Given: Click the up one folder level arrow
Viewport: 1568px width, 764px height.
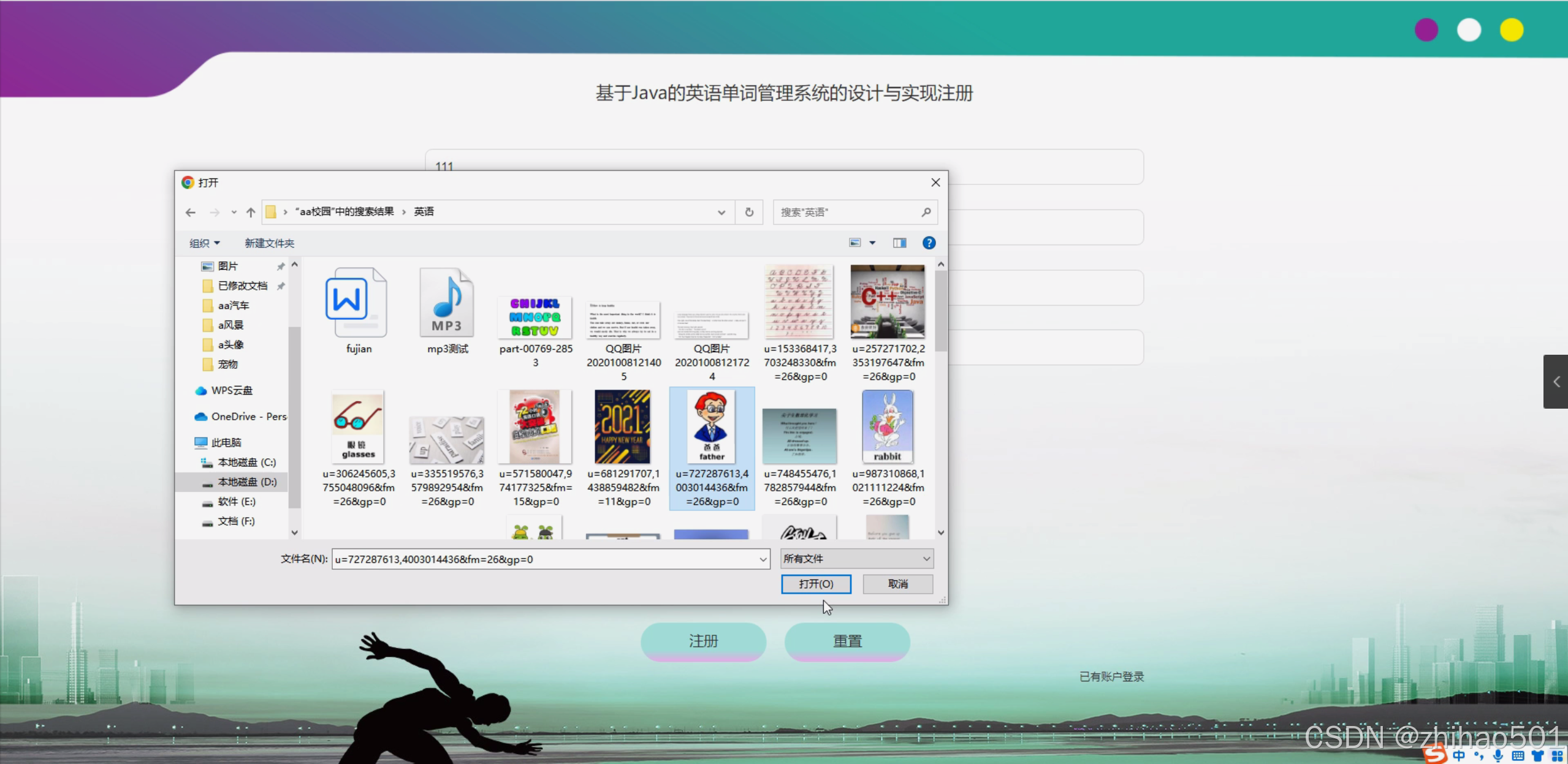Looking at the screenshot, I should (250, 212).
